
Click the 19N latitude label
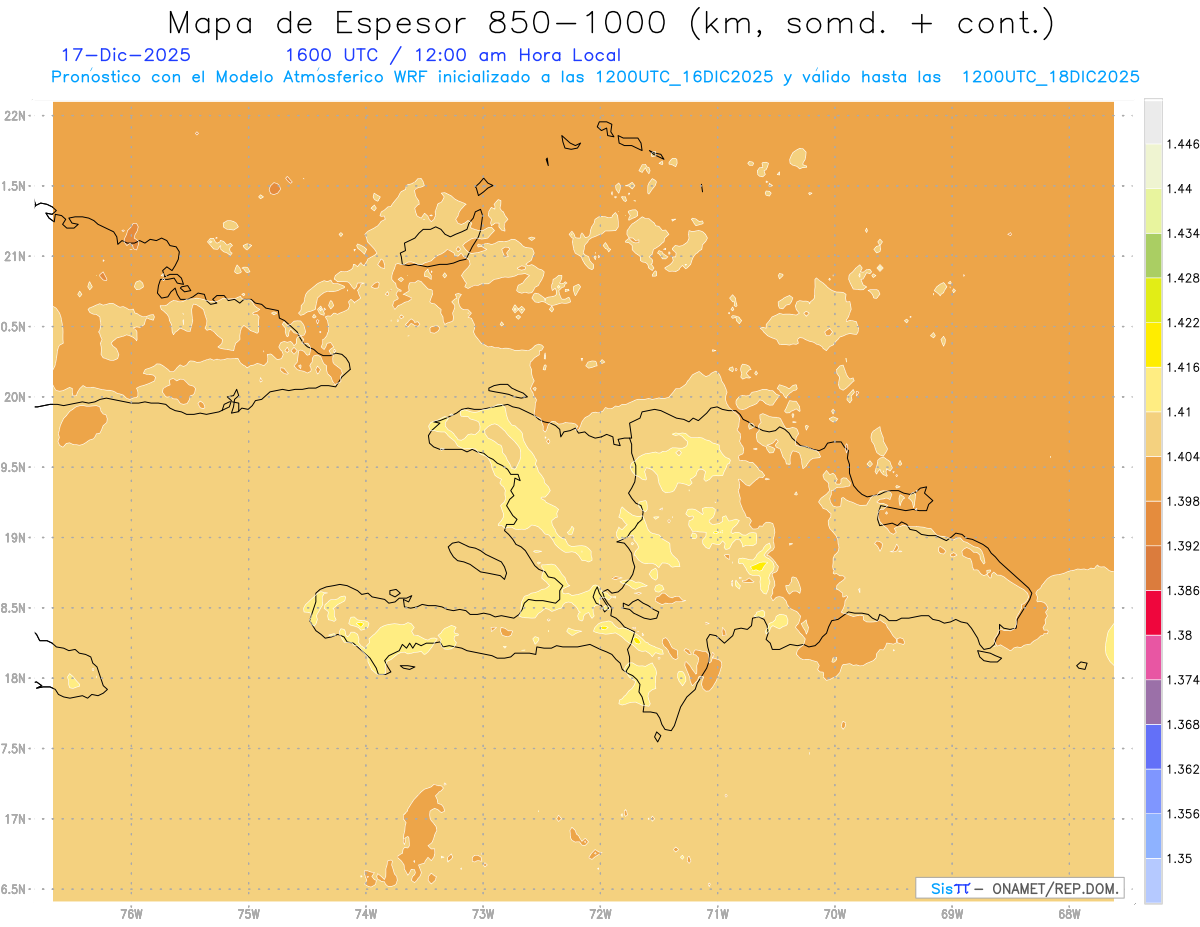(x=15, y=537)
